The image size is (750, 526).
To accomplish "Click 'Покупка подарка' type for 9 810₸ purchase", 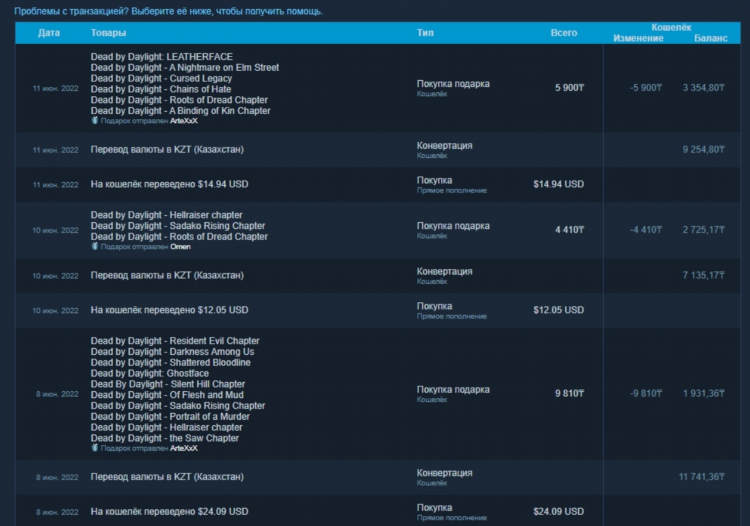I will coord(453,390).
